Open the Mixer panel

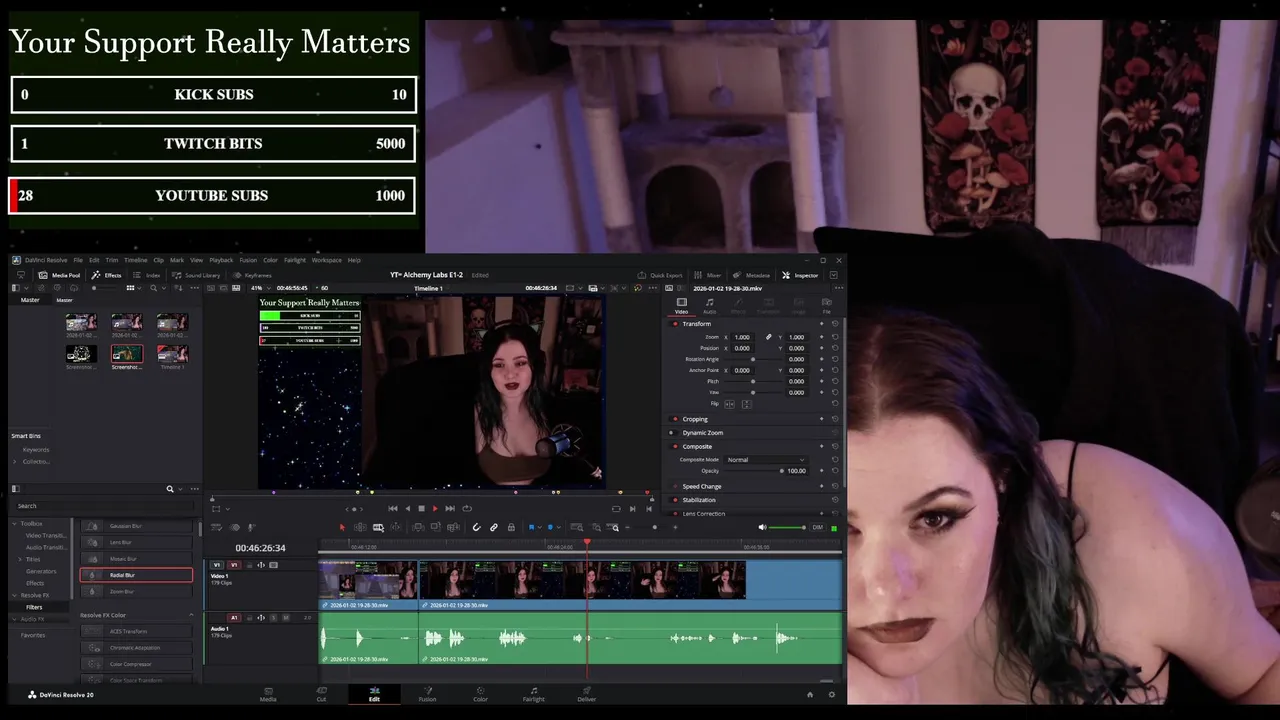708,275
